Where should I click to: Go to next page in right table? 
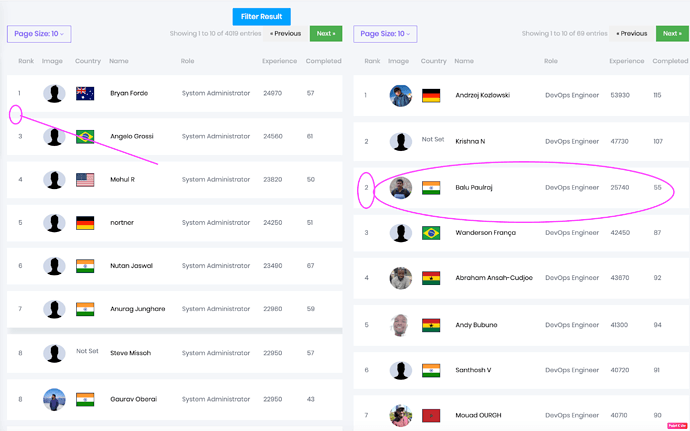click(671, 34)
